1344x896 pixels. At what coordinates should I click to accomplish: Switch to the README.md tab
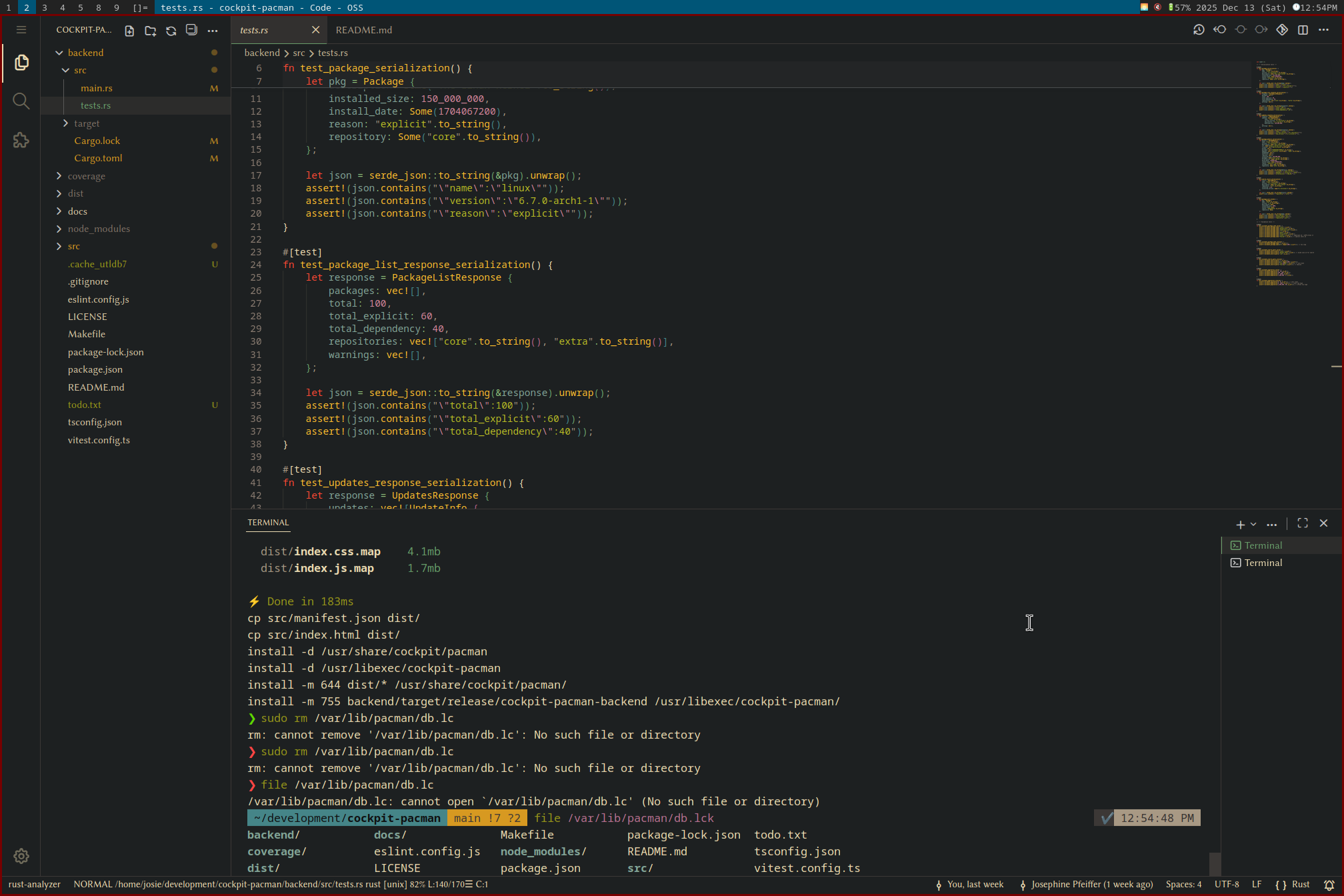click(363, 30)
